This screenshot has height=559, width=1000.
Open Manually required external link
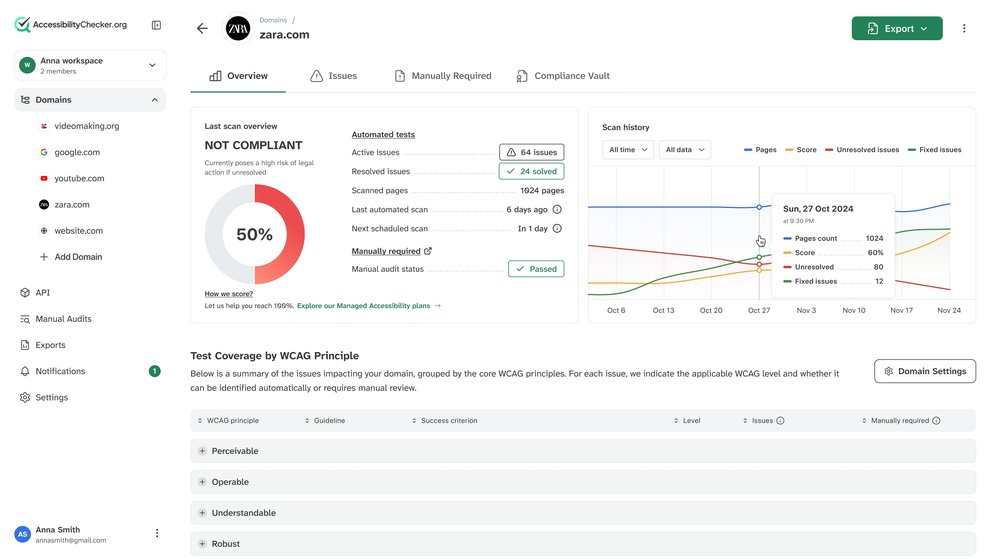click(x=392, y=250)
